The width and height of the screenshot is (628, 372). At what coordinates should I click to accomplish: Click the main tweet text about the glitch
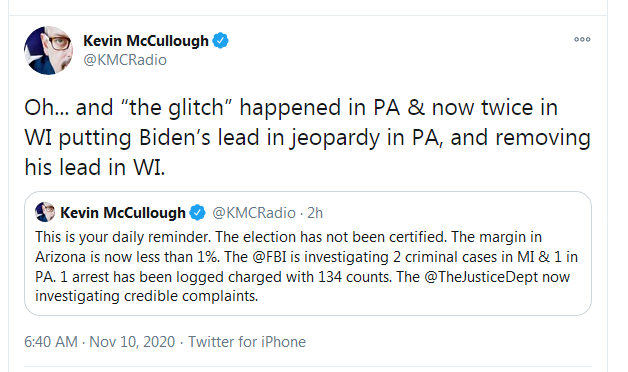click(308, 137)
